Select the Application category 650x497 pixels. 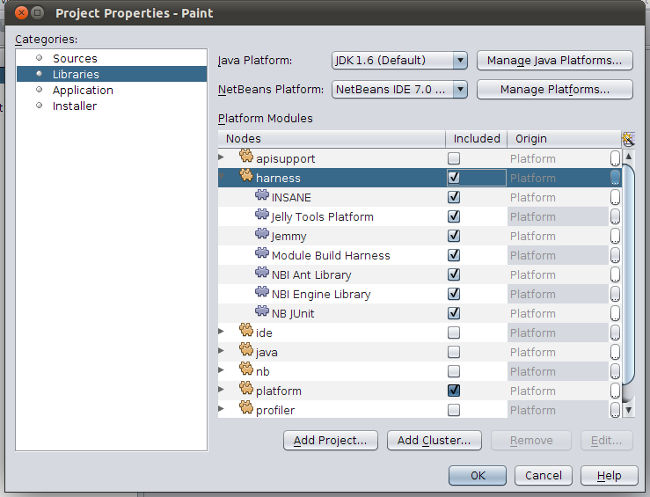click(x=82, y=90)
